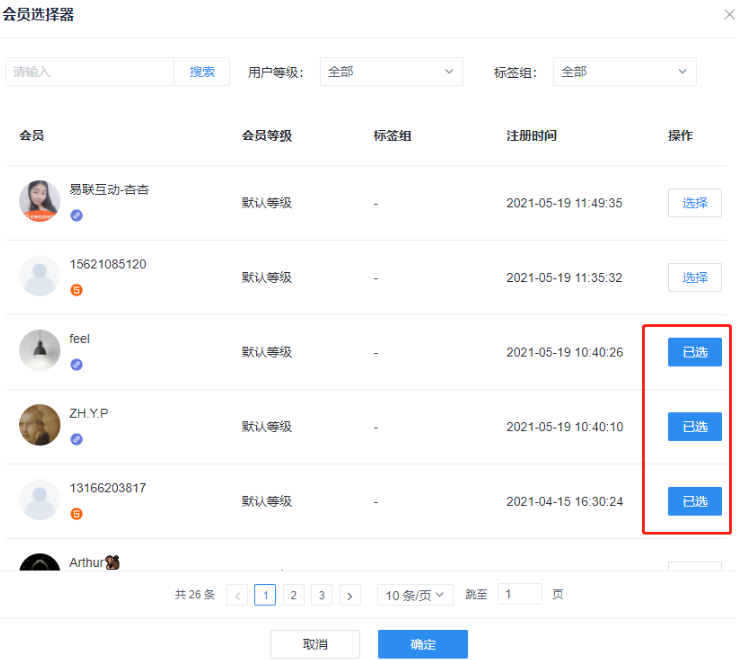Click the 请输入 search input field
Image resolution: width=736 pixels, height=660 pixels.
(90, 72)
